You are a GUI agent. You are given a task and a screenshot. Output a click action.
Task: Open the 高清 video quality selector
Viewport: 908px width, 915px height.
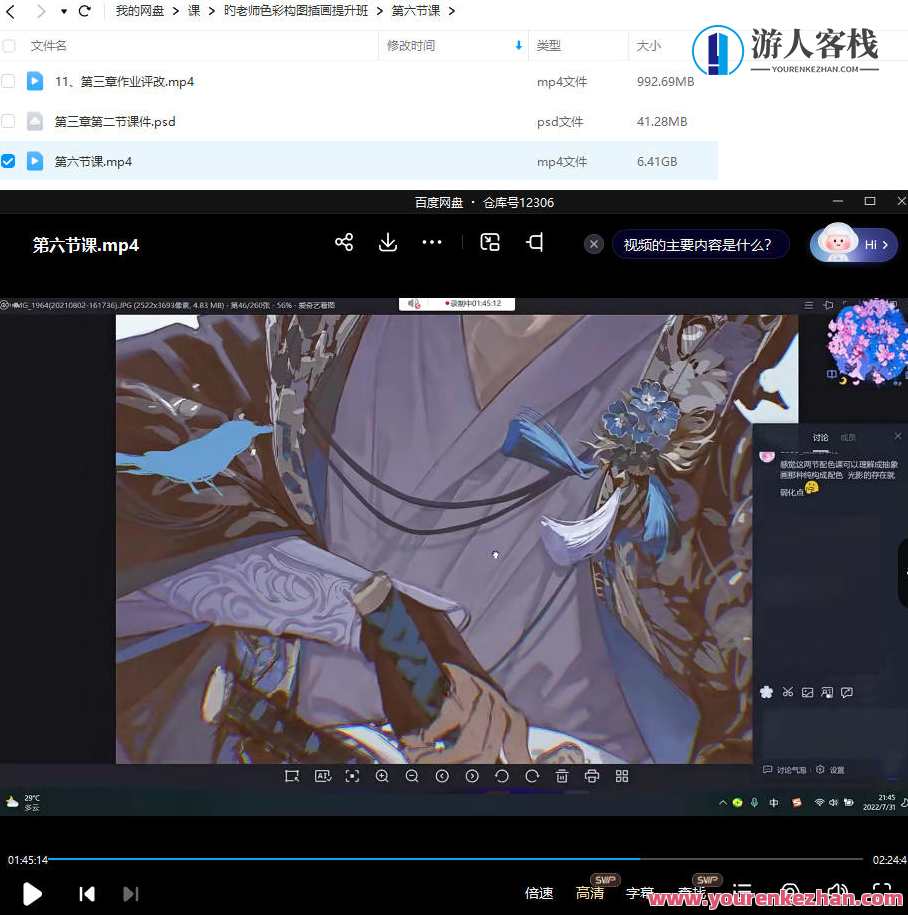click(x=591, y=893)
